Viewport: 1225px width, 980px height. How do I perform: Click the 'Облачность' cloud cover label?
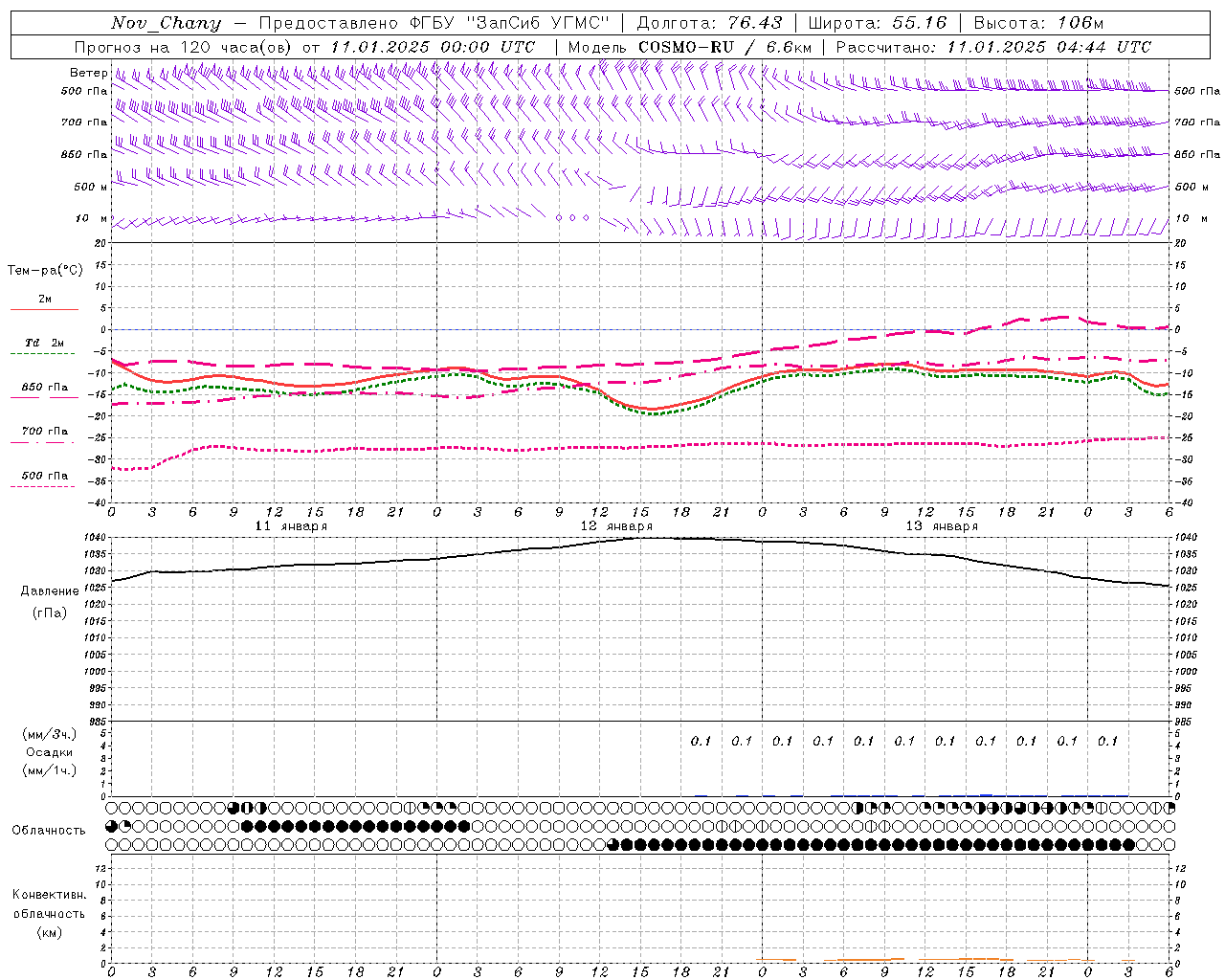pyautogui.click(x=49, y=831)
